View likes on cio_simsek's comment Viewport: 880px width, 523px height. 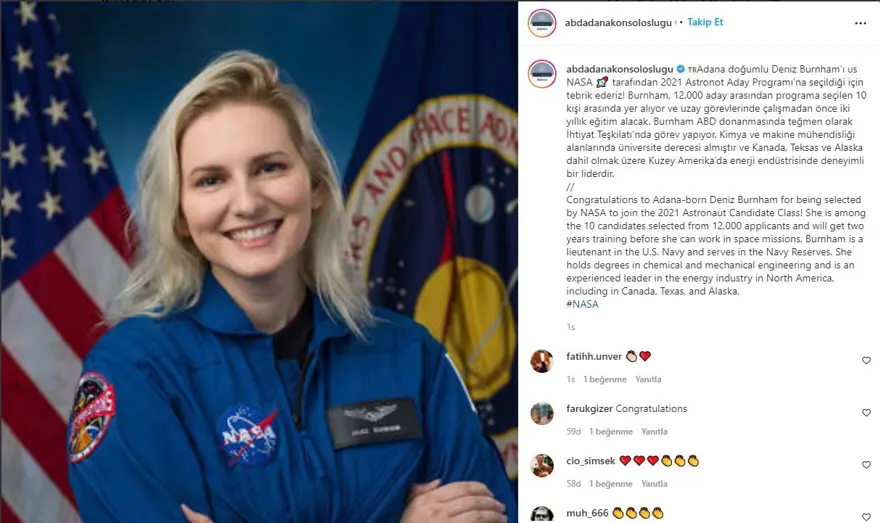[611, 484]
